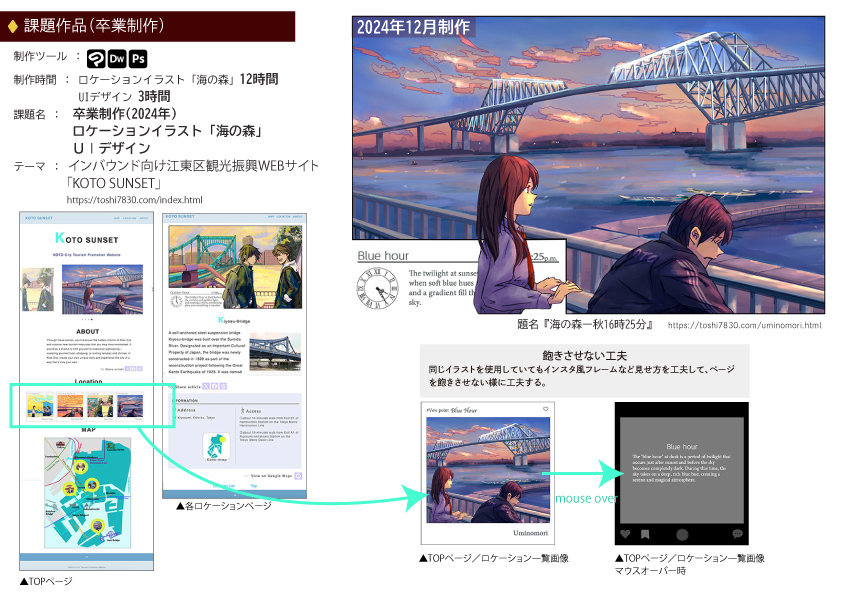The height and width of the screenshot is (595, 842).
Task: Open the toshi7830.com/index.html link
Action: coord(134,200)
